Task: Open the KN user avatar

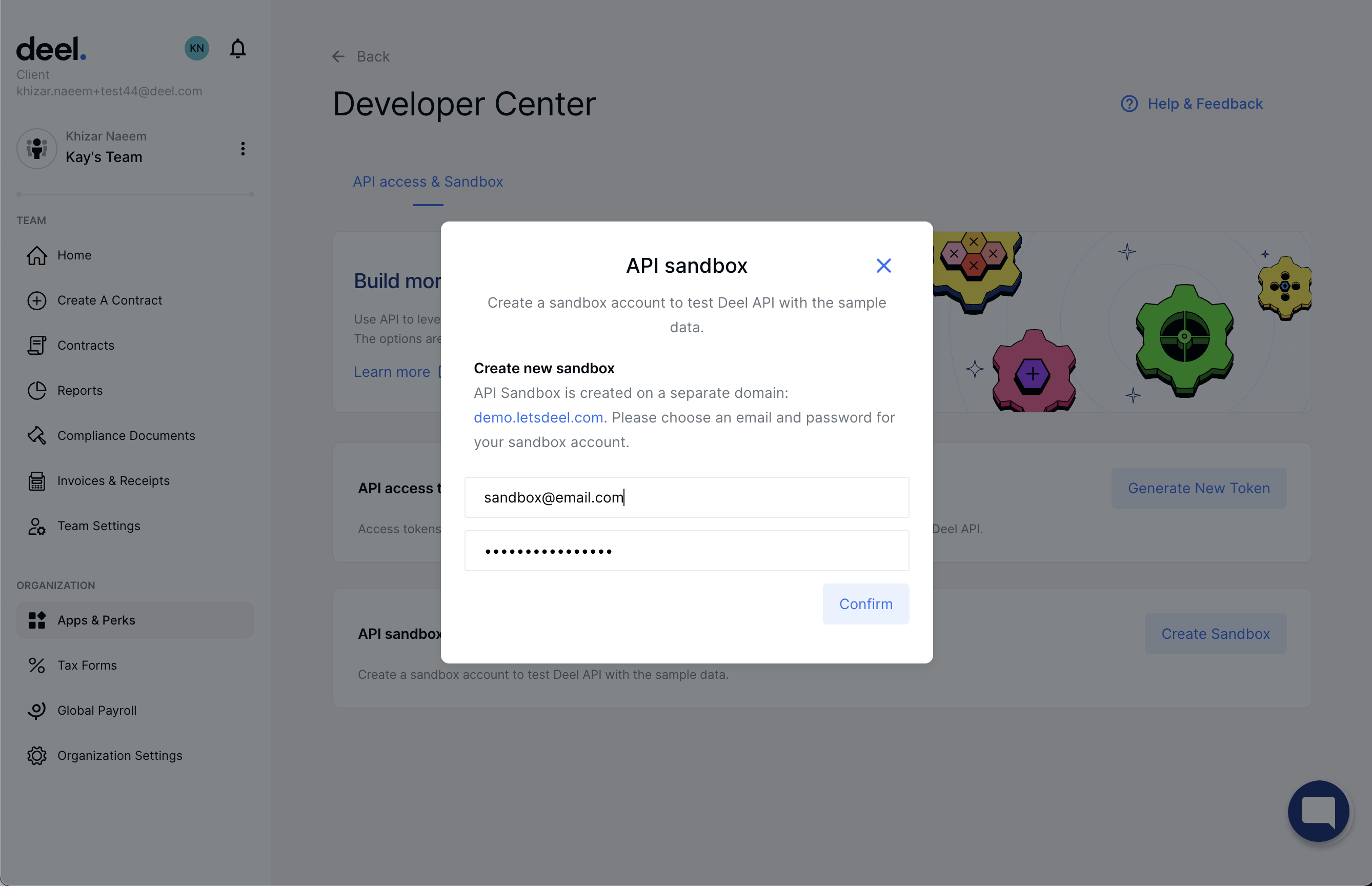Action: 197,48
